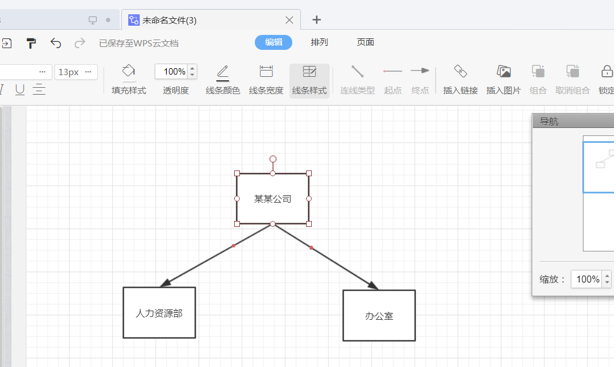This screenshot has height=367, width=616.
Task: Click the 组合 group icon
Action: [538, 71]
